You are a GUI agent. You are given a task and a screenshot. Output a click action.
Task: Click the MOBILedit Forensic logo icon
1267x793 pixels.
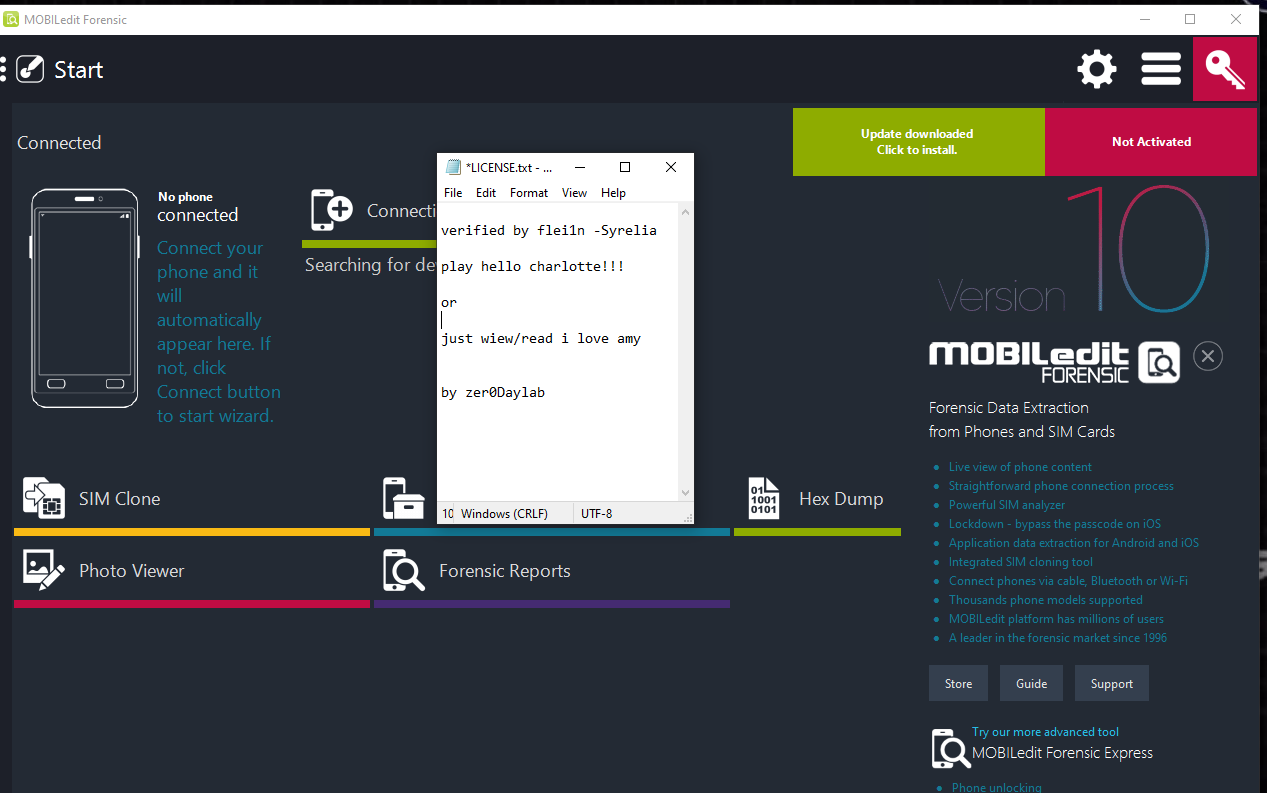tap(1160, 362)
